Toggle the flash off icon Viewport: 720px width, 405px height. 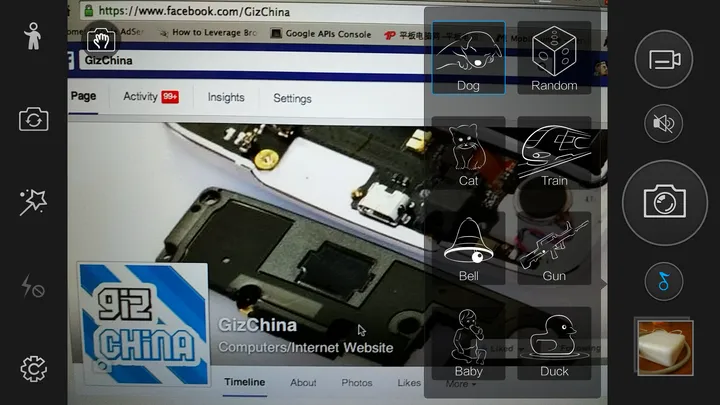click(x=33, y=287)
